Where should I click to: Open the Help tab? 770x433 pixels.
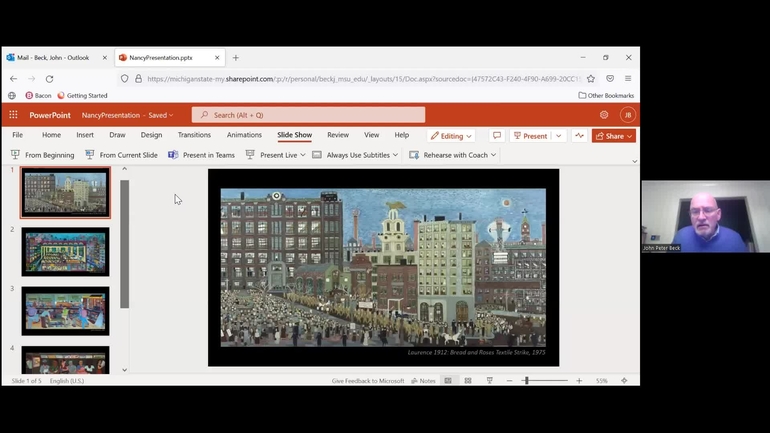(x=402, y=135)
